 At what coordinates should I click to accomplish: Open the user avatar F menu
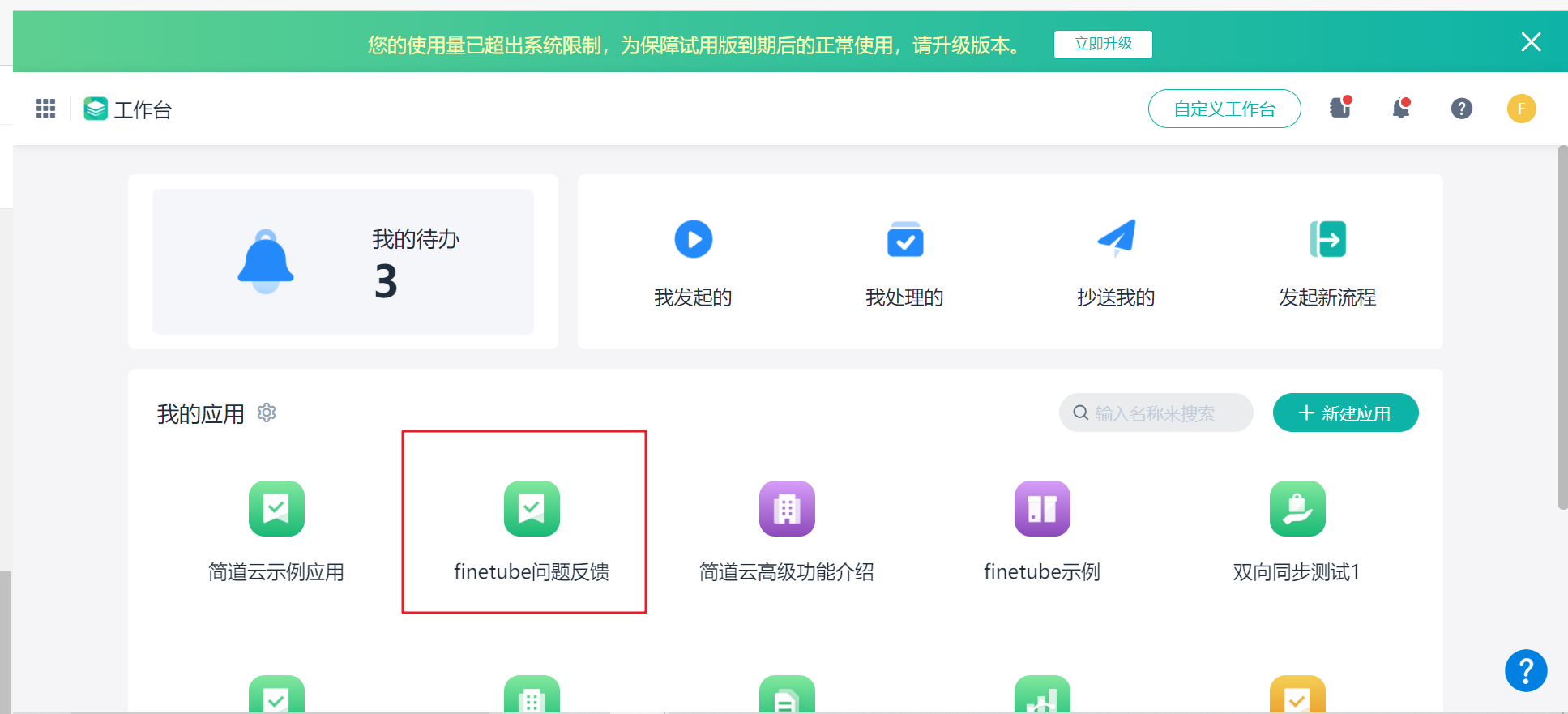1522,109
